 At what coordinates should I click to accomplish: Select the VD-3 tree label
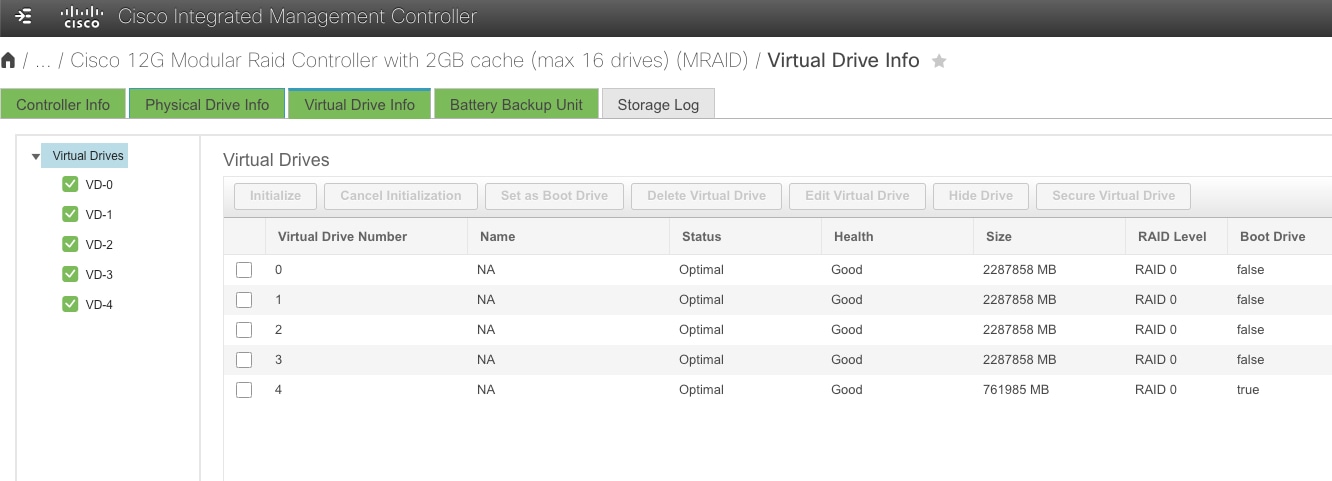coord(99,275)
